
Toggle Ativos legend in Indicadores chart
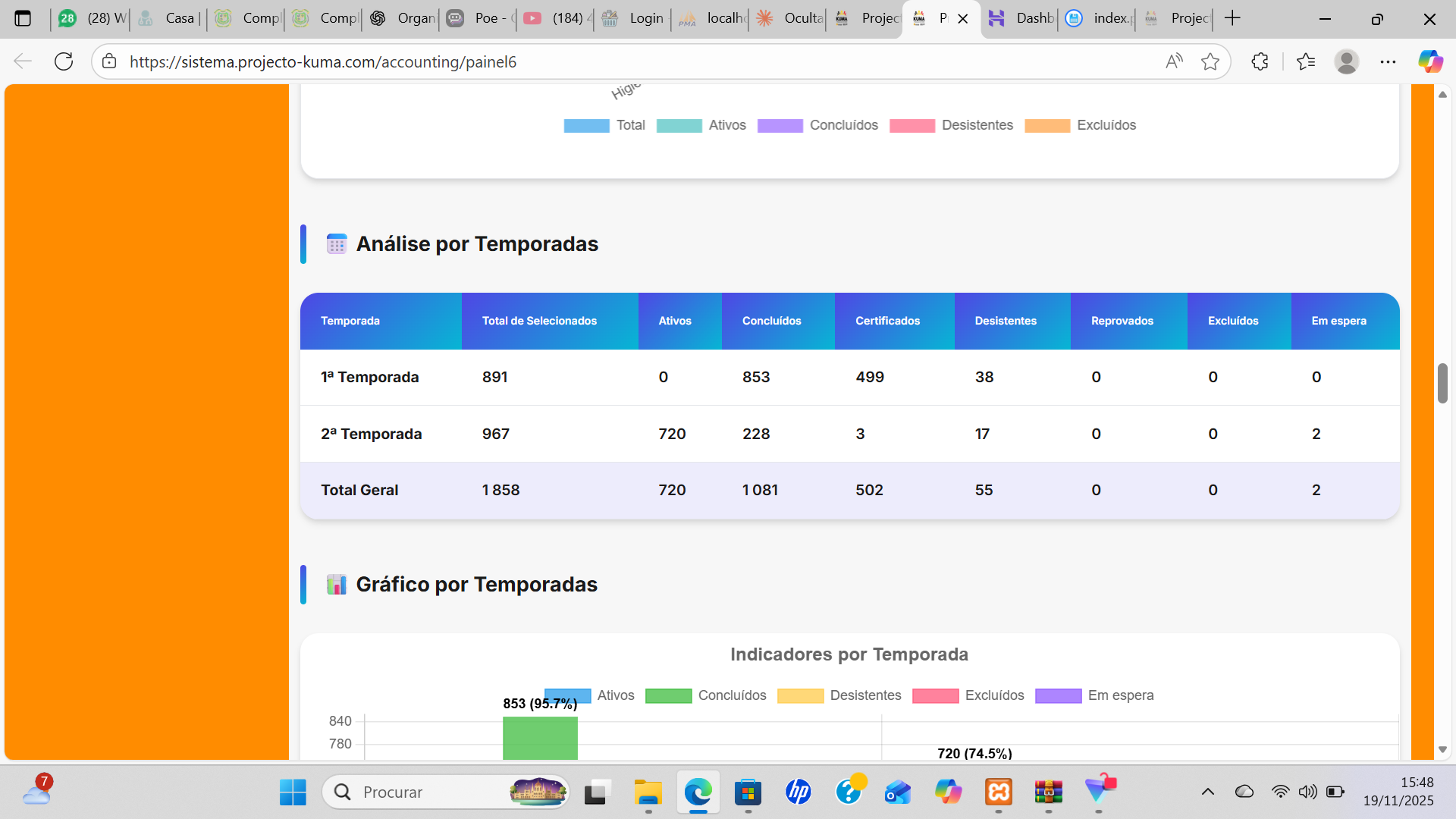pyautogui.click(x=615, y=695)
